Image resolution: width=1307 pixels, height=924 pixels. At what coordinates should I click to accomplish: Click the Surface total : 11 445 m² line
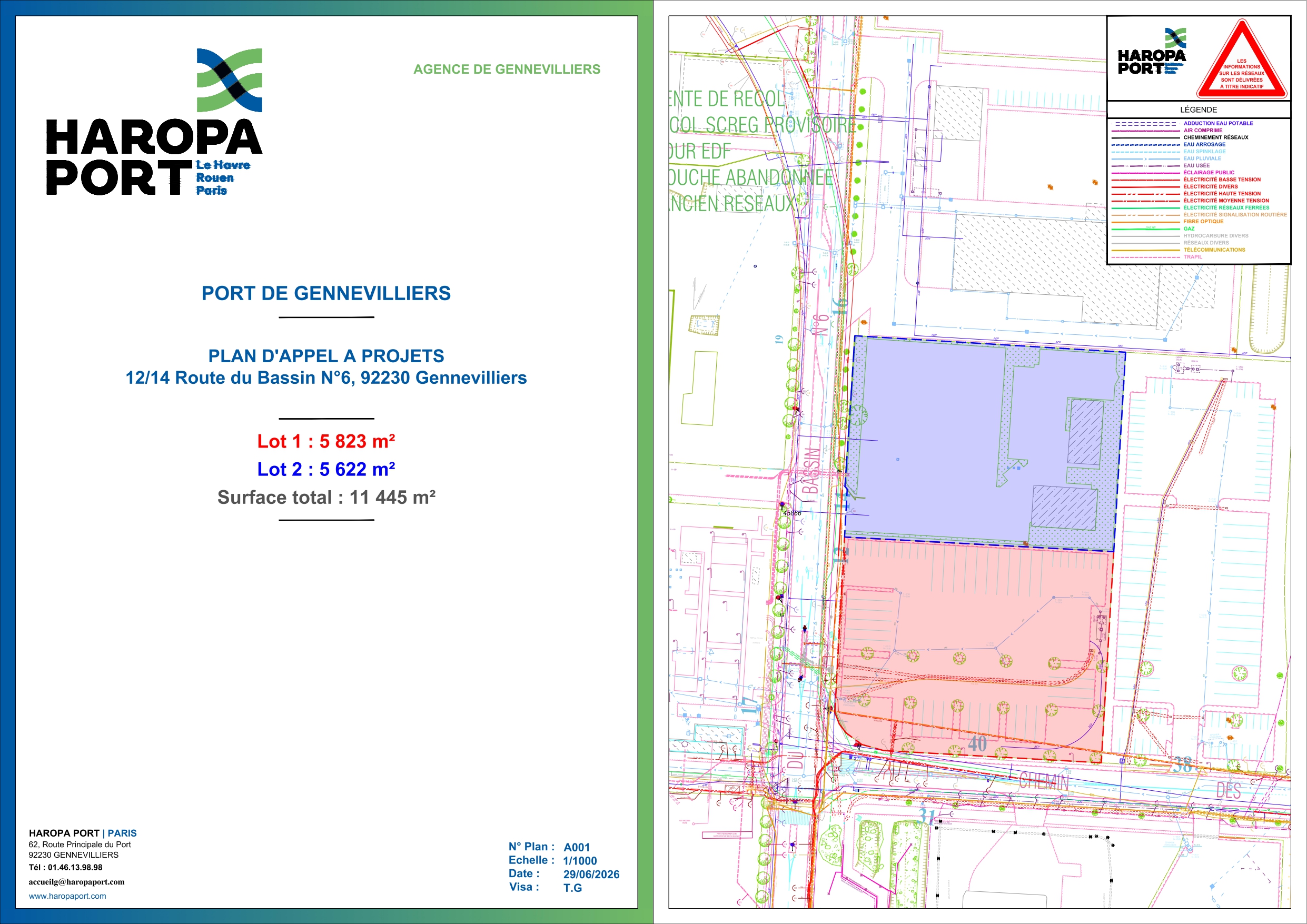point(326,497)
